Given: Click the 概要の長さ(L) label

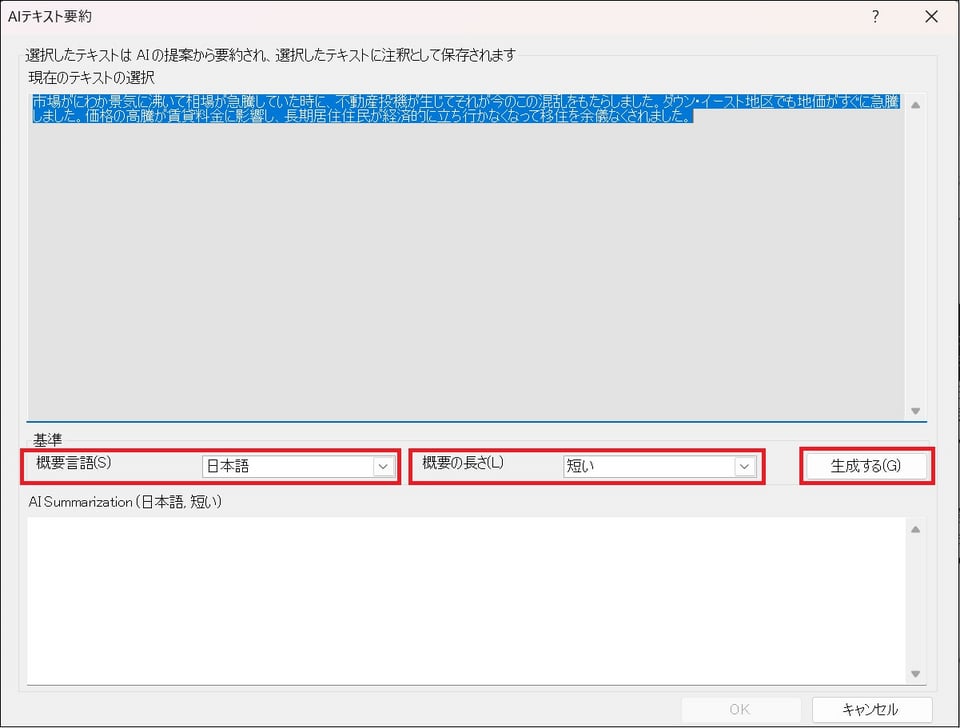Looking at the screenshot, I should tap(463, 463).
